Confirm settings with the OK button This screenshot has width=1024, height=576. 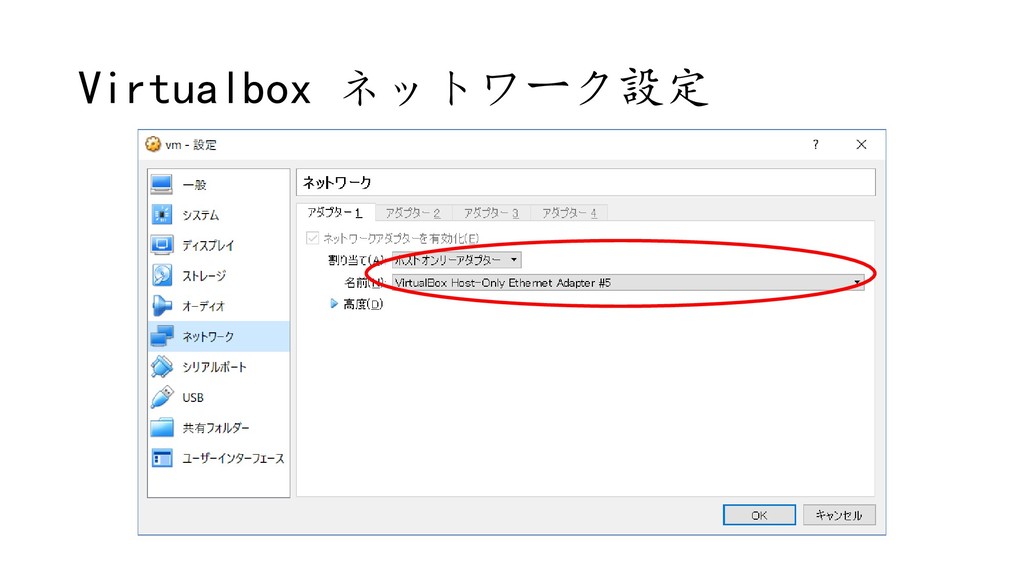[759, 515]
